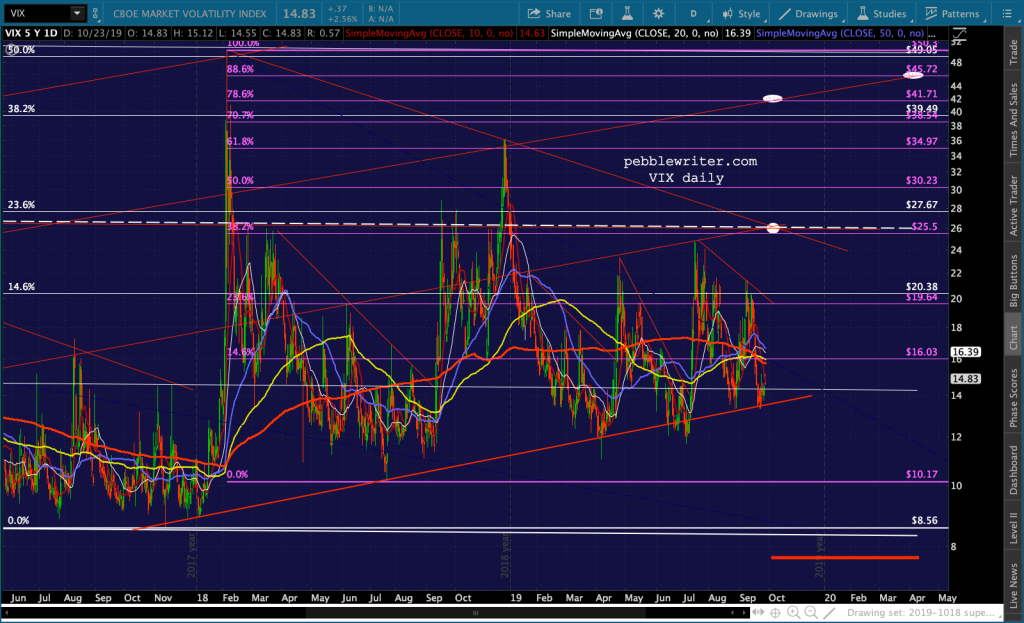
Task: Open chart settings gear icon
Action: click(x=659, y=14)
